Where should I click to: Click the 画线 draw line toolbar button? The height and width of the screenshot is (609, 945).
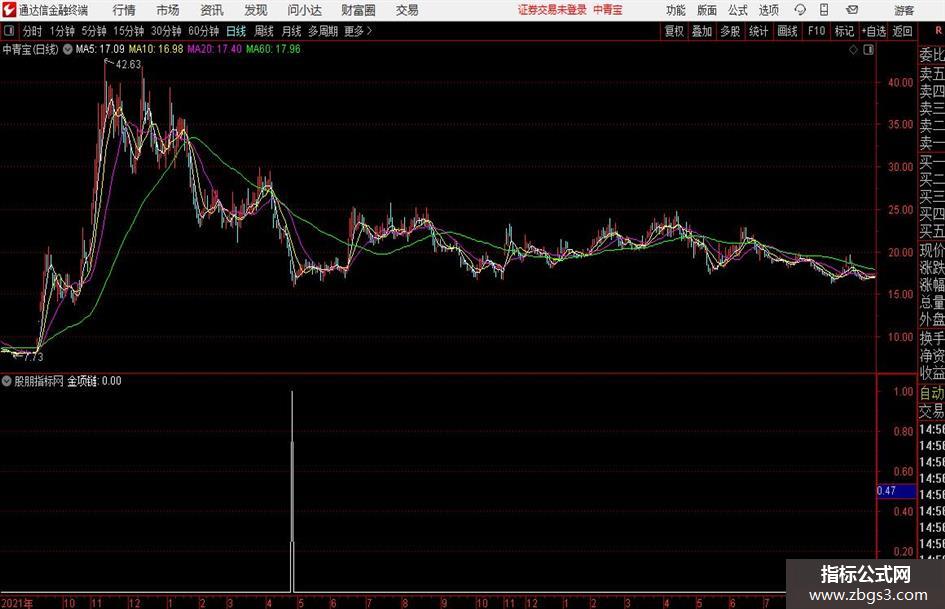click(787, 31)
